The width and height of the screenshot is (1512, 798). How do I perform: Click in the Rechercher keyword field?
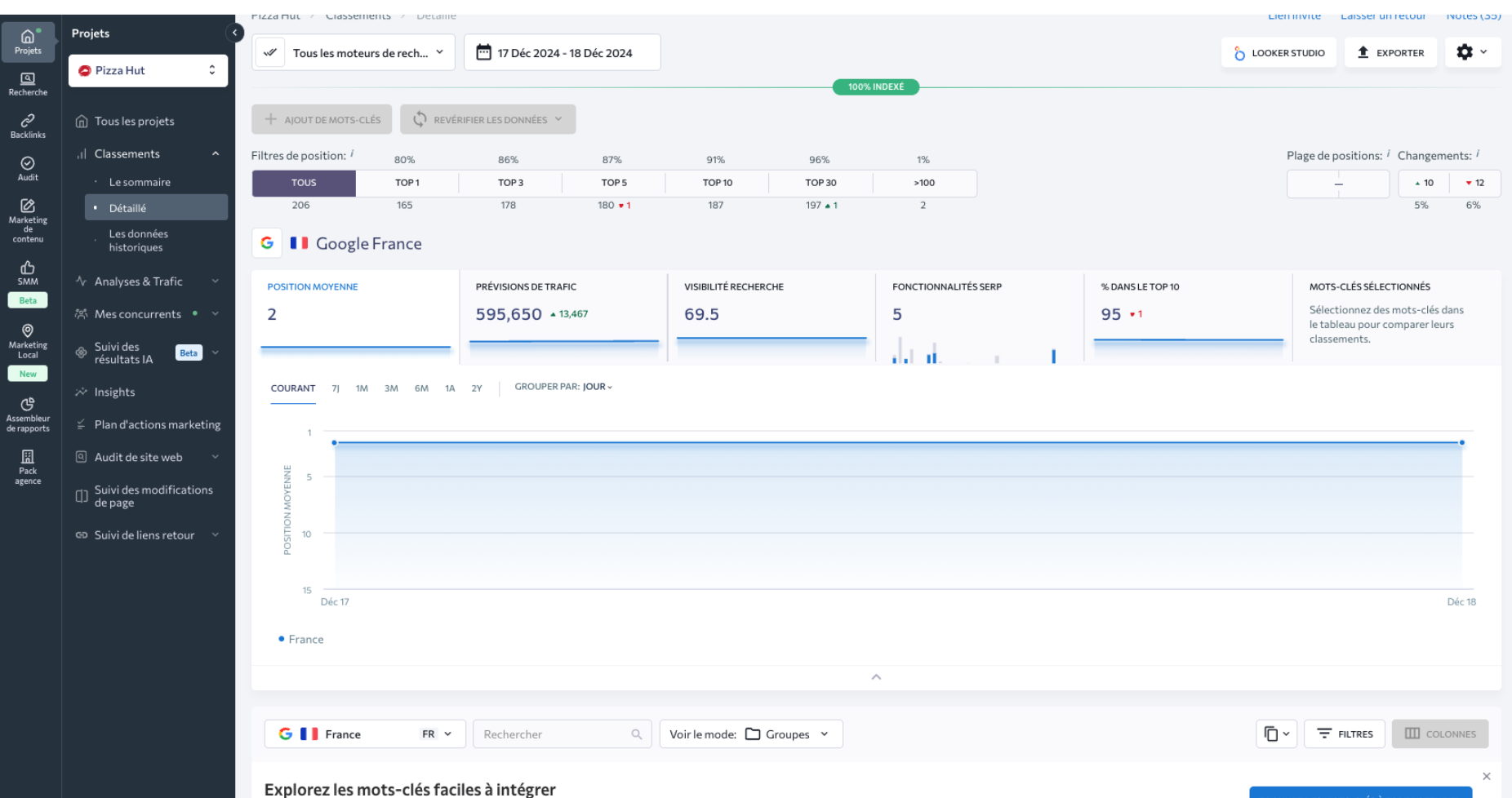coord(563,734)
